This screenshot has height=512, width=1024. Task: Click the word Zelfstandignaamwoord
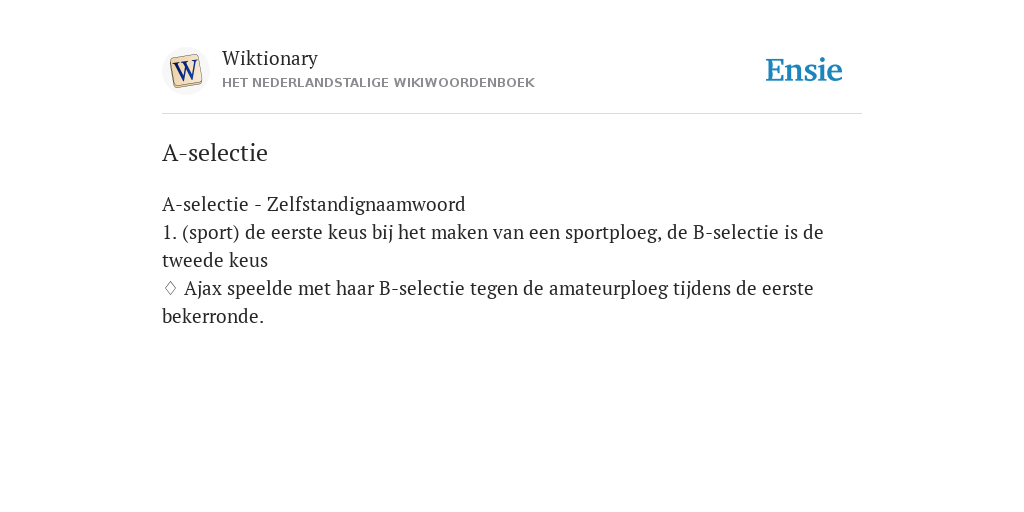(x=366, y=204)
